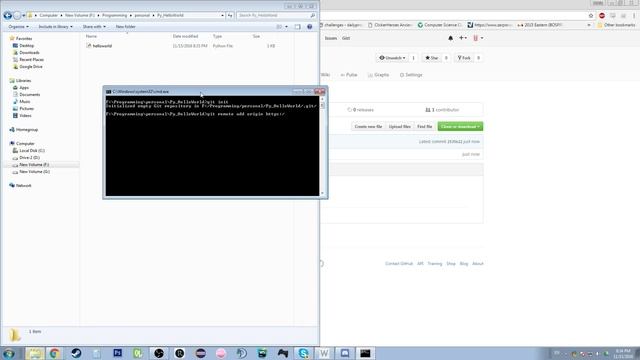Viewport: 640px width, 360px height.
Task: Open Photoshop from taskbar
Action: [118, 353]
